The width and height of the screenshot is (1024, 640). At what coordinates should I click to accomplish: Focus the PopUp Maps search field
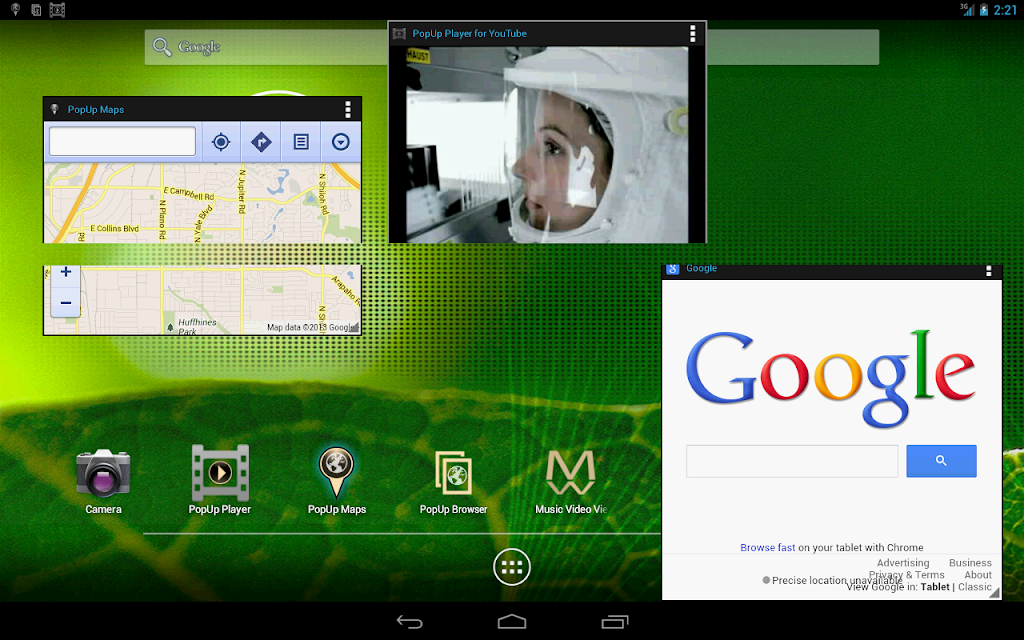(122, 142)
